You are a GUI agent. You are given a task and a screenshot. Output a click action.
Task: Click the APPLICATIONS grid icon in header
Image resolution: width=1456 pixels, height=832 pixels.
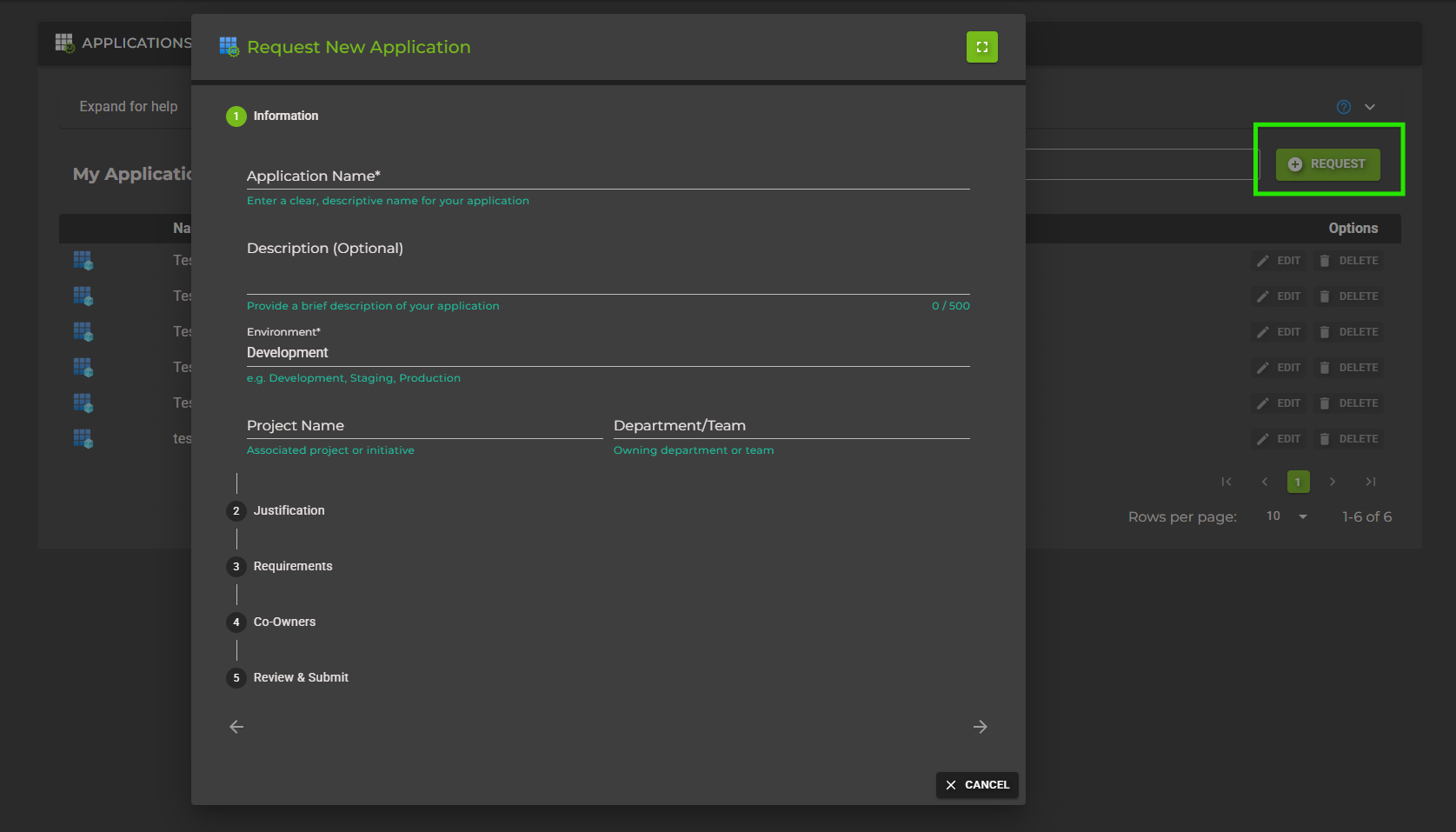tap(63, 42)
